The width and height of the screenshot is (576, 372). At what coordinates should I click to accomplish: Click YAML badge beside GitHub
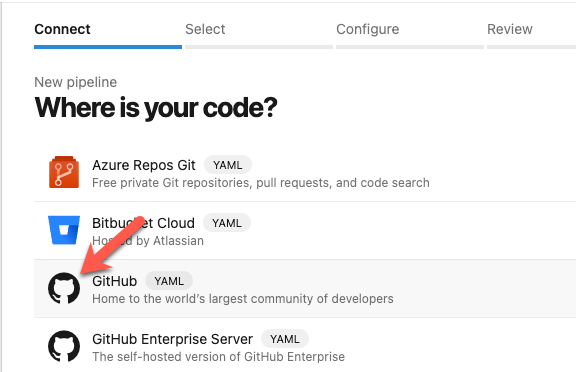[x=169, y=281]
